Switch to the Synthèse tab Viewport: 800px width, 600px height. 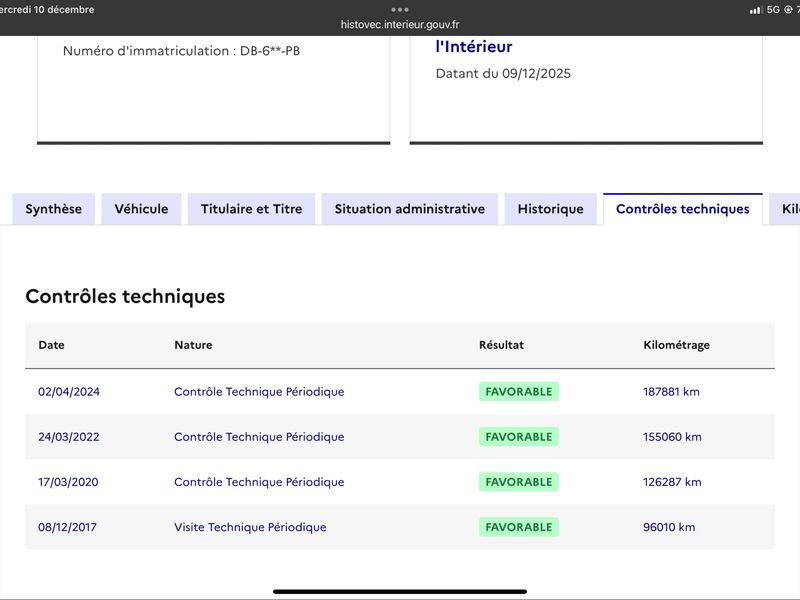click(x=54, y=209)
